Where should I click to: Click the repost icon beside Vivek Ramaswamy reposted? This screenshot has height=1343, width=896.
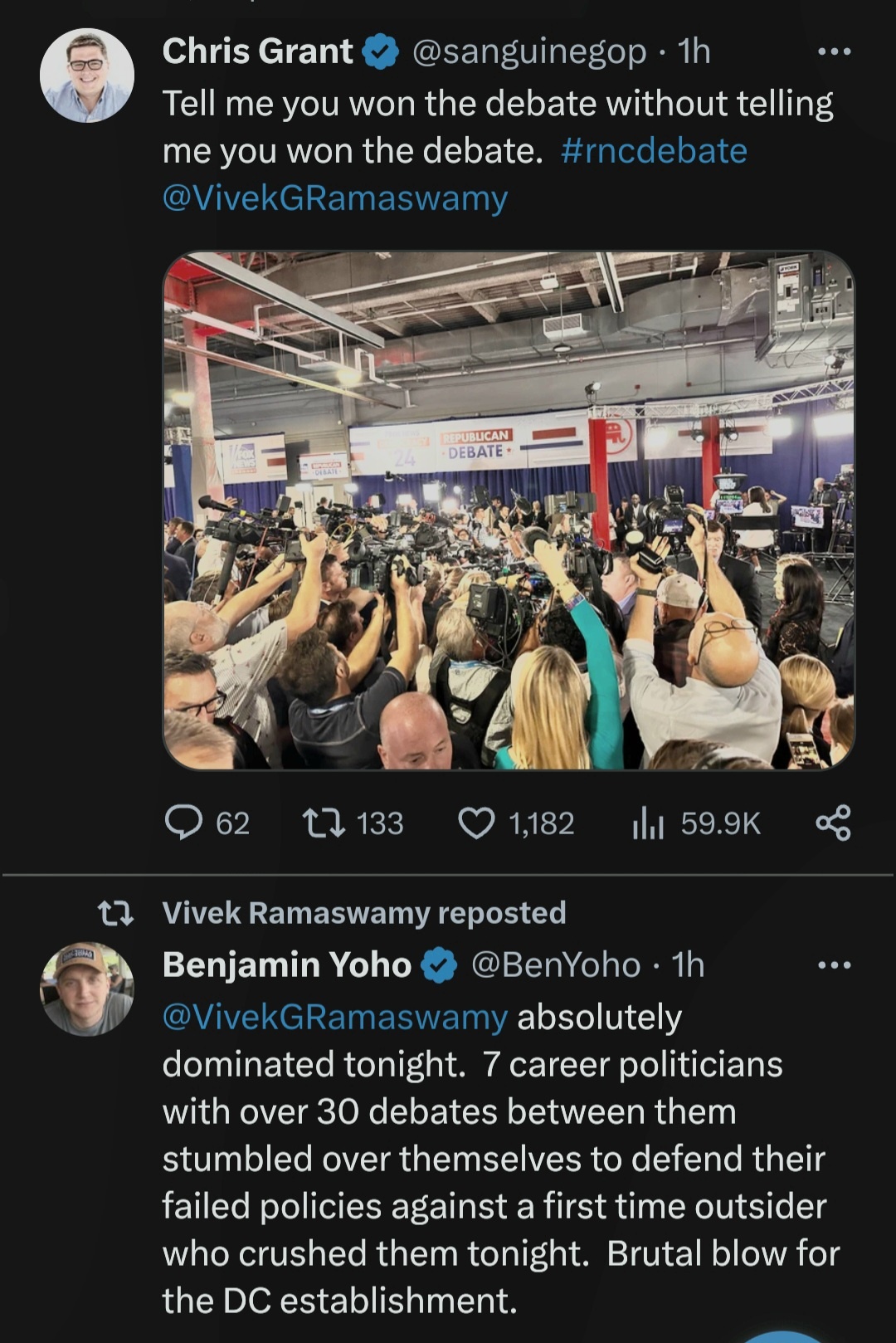click(115, 914)
